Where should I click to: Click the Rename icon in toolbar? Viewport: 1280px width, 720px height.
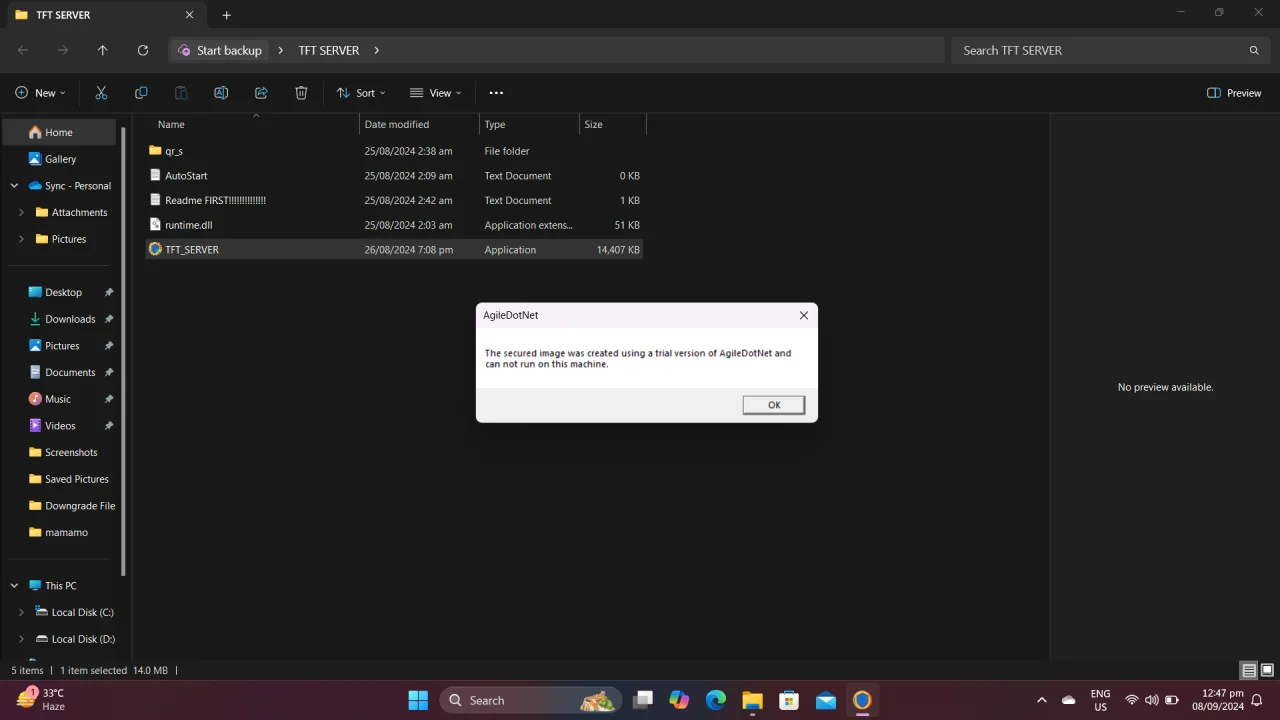tap(221, 93)
